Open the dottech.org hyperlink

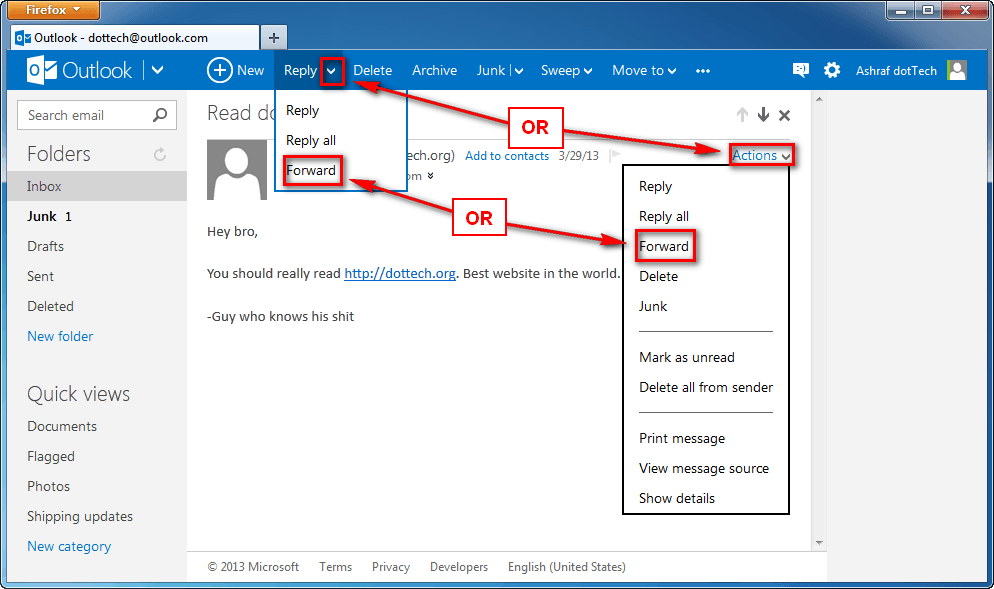coord(399,272)
